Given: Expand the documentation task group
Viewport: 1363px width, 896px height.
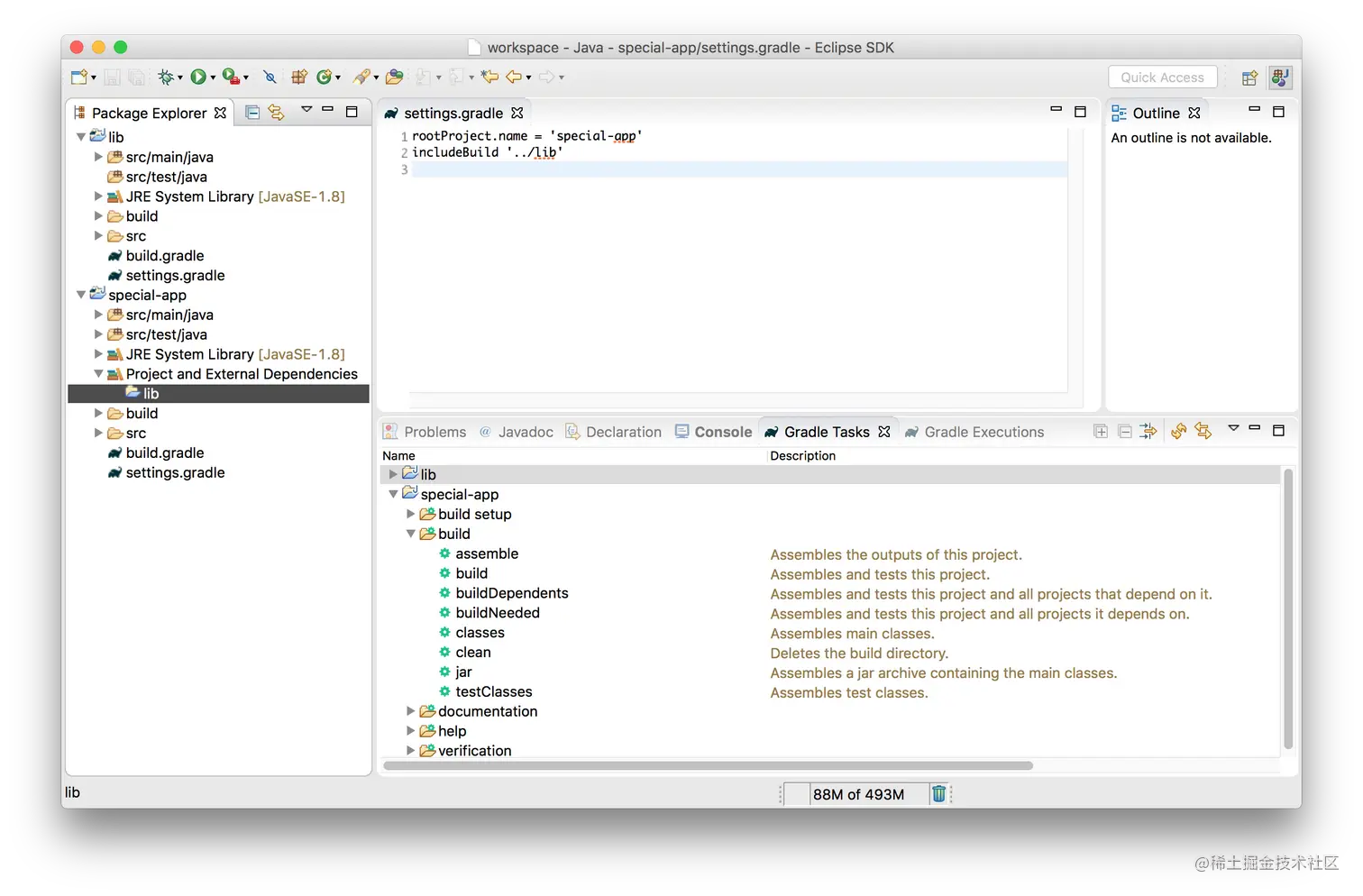Looking at the screenshot, I should tap(411, 711).
